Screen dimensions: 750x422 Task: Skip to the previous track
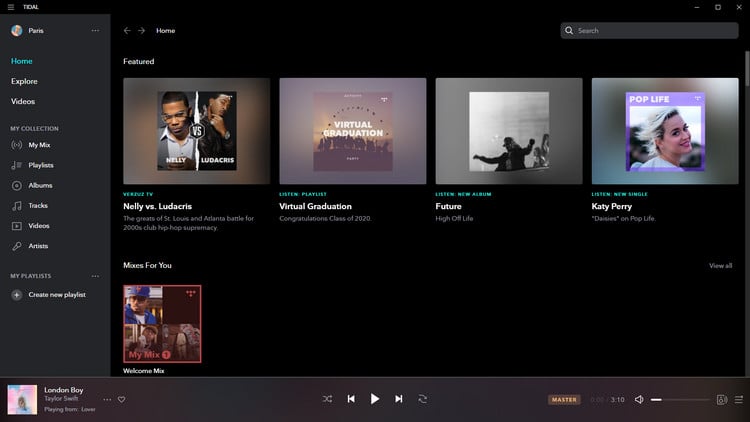click(x=351, y=399)
